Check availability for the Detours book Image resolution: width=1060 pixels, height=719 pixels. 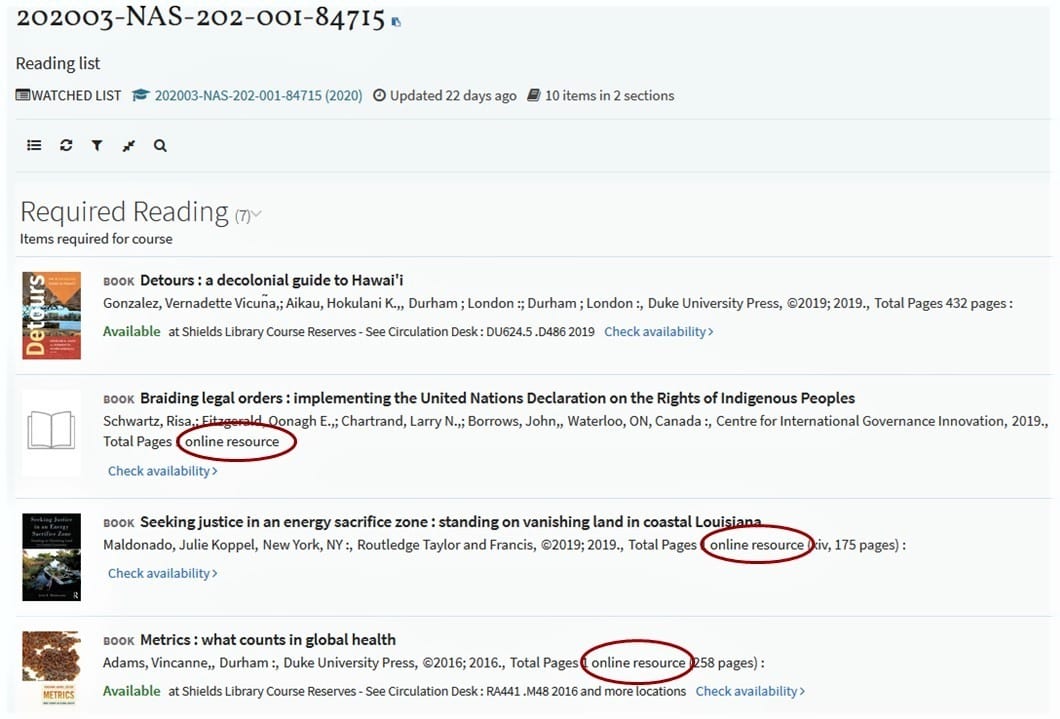point(658,331)
